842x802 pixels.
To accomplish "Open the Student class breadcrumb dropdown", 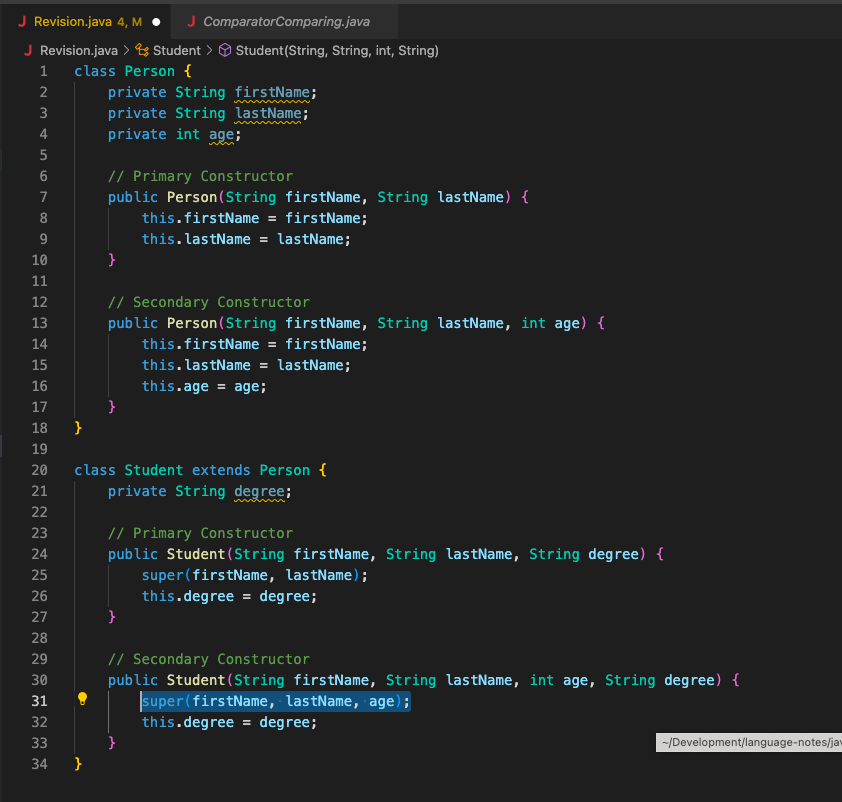I will tap(177, 50).
